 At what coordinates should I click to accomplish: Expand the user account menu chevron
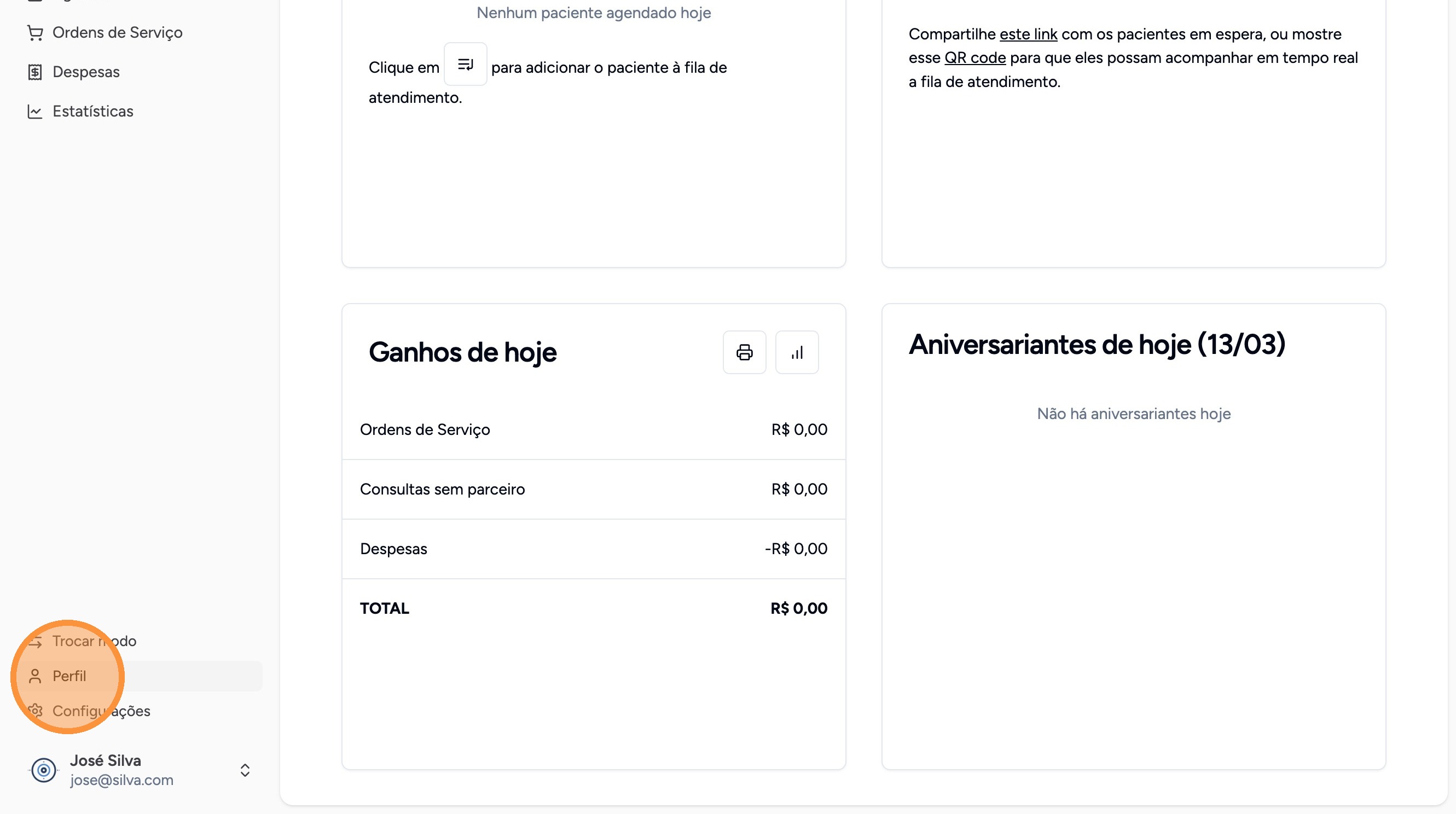[245, 770]
